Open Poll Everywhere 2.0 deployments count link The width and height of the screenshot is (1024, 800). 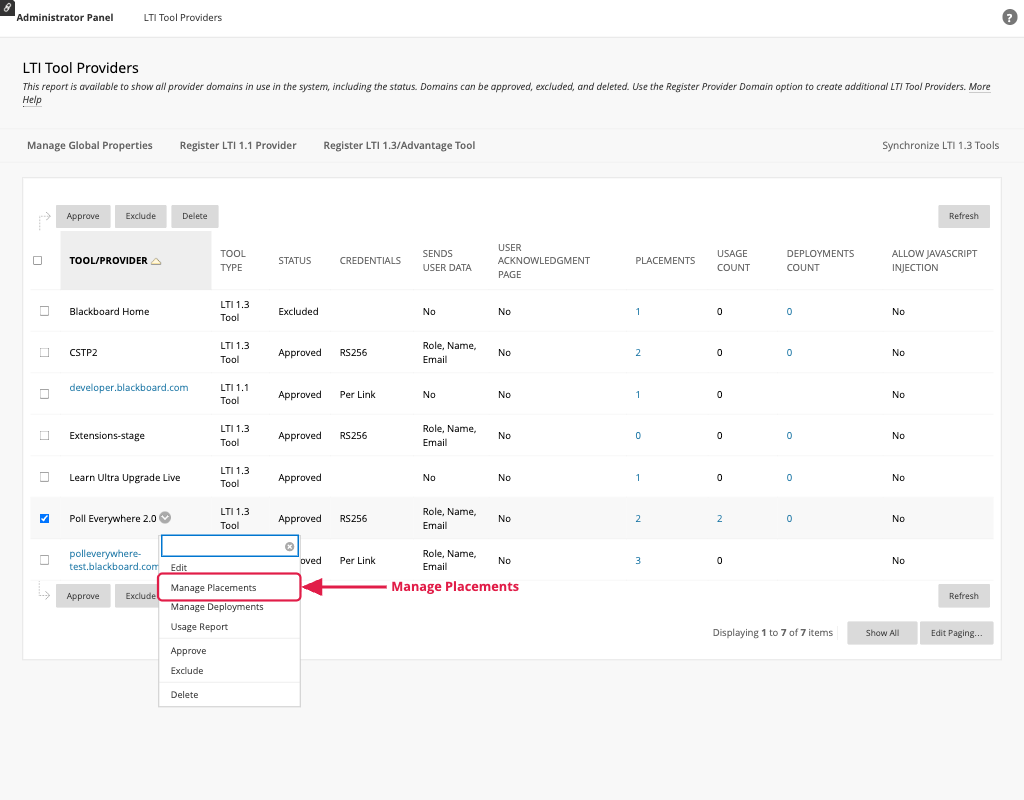pos(790,519)
